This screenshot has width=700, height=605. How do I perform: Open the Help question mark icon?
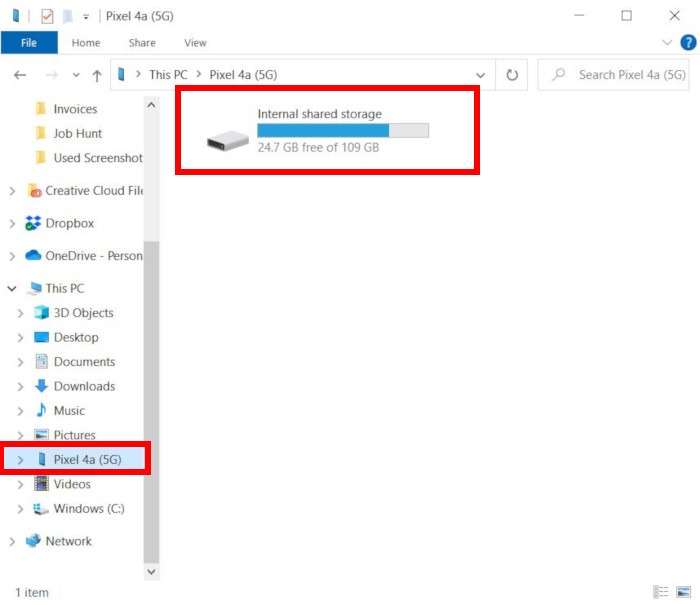[688, 43]
